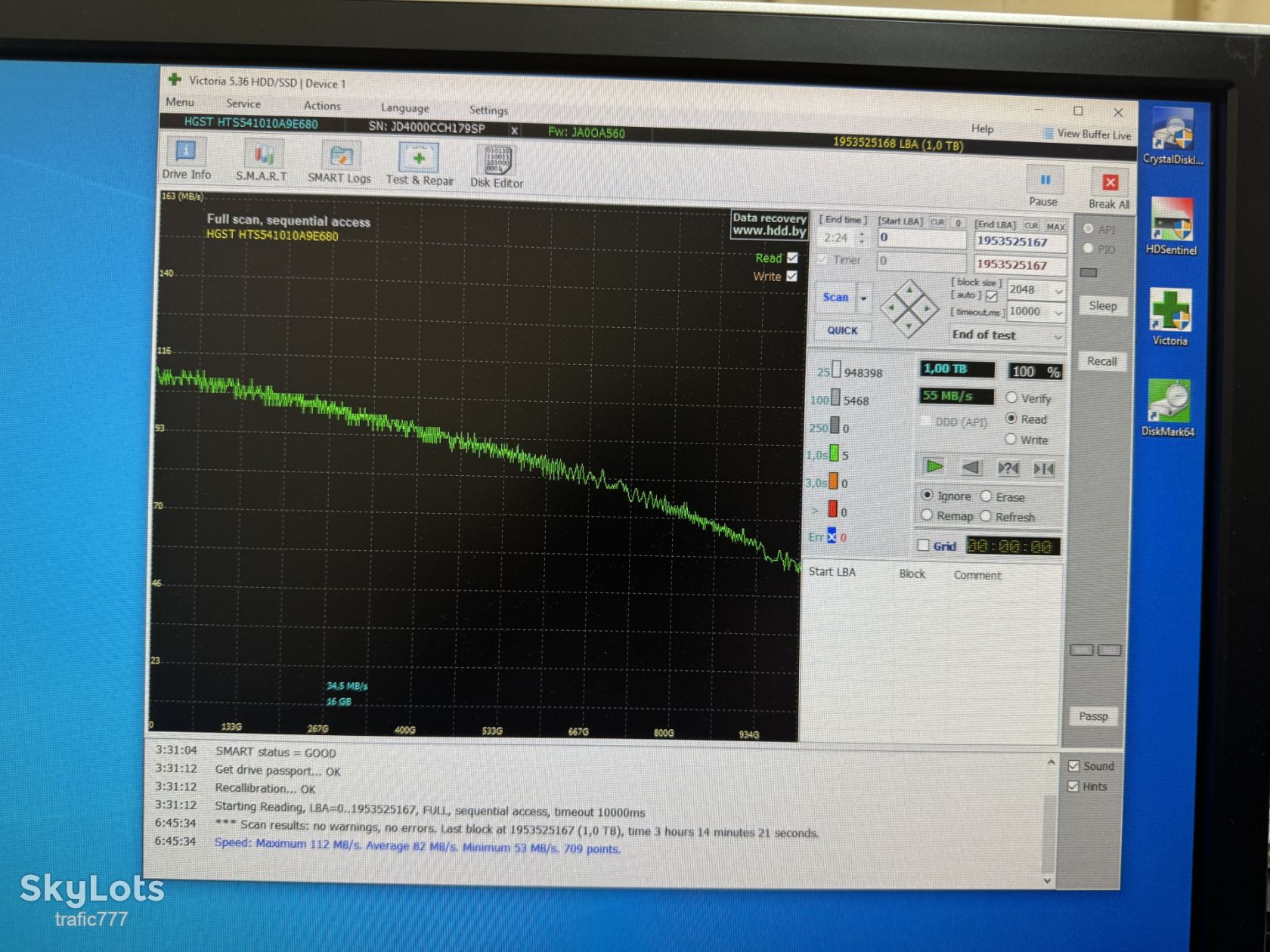Screen dimensions: 1270x952
Task: Click the Recall button
Action: point(1101,361)
